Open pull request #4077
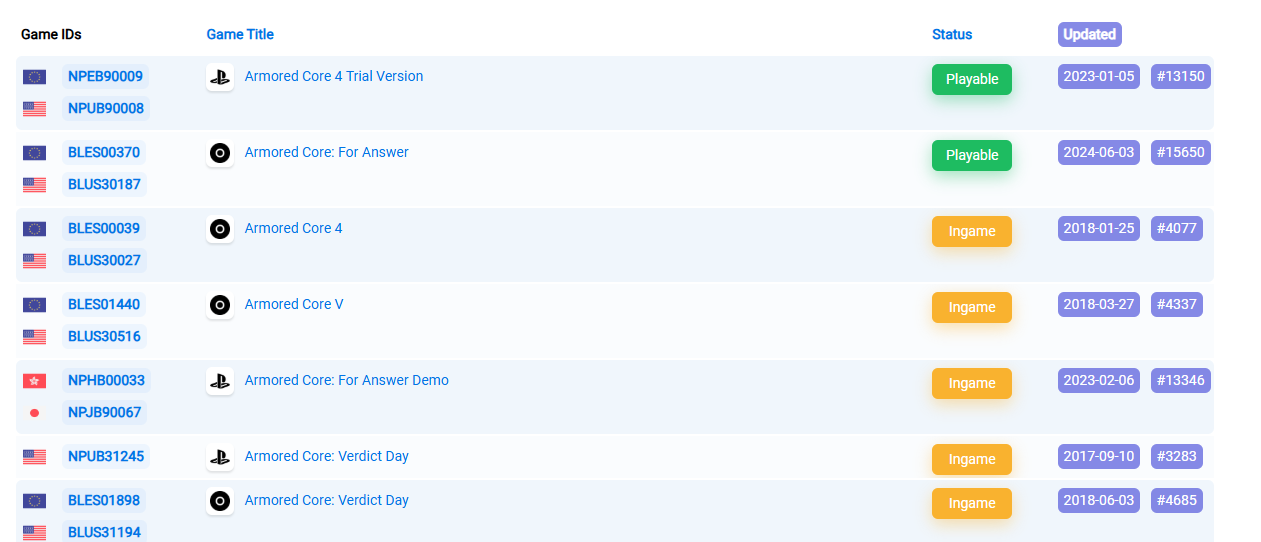This screenshot has width=1261, height=542. (x=1177, y=228)
